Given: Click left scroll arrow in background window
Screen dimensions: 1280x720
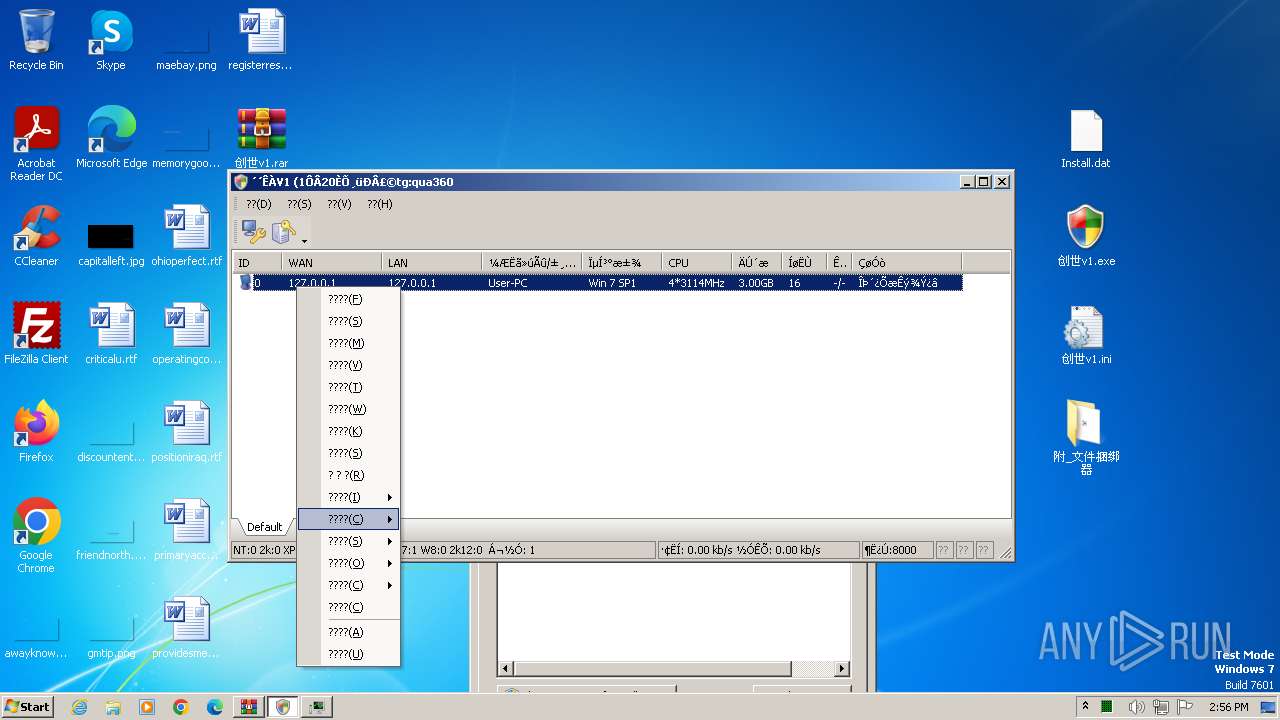Looking at the screenshot, I should click(x=506, y=668).
